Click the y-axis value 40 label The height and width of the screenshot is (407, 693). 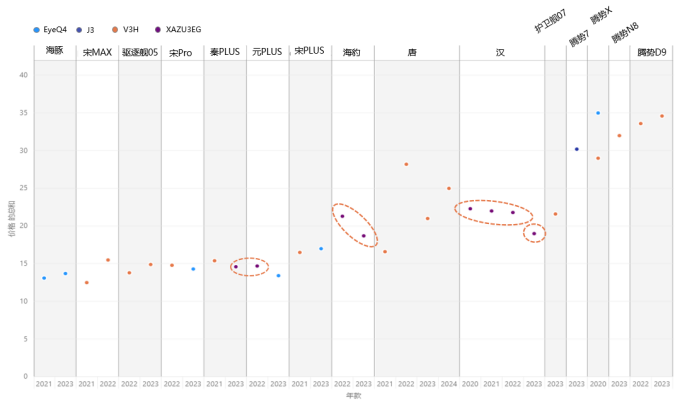pyautogui.click(x=25, y=75)
